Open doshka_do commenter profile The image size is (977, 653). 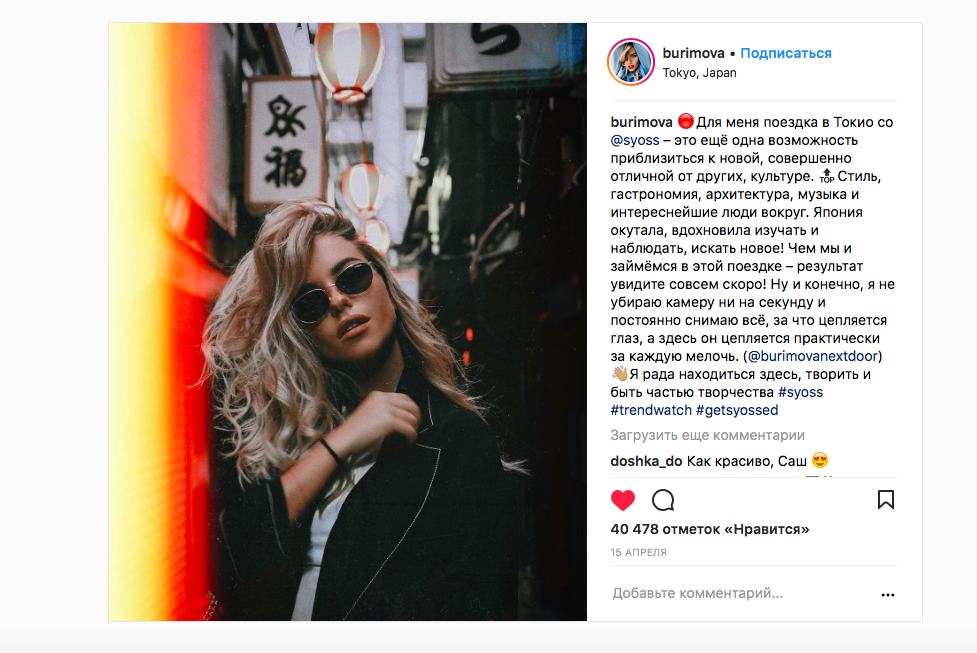[646, 462]
